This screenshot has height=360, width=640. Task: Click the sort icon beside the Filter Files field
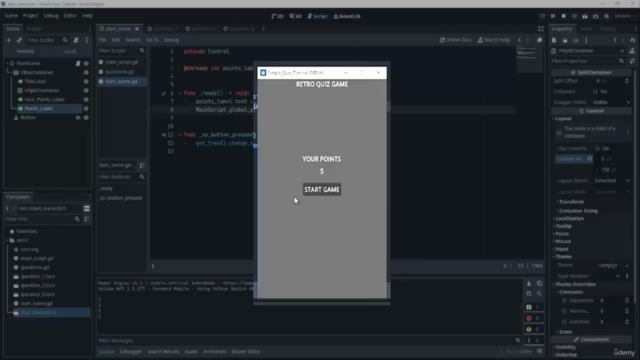click(86, 219)
